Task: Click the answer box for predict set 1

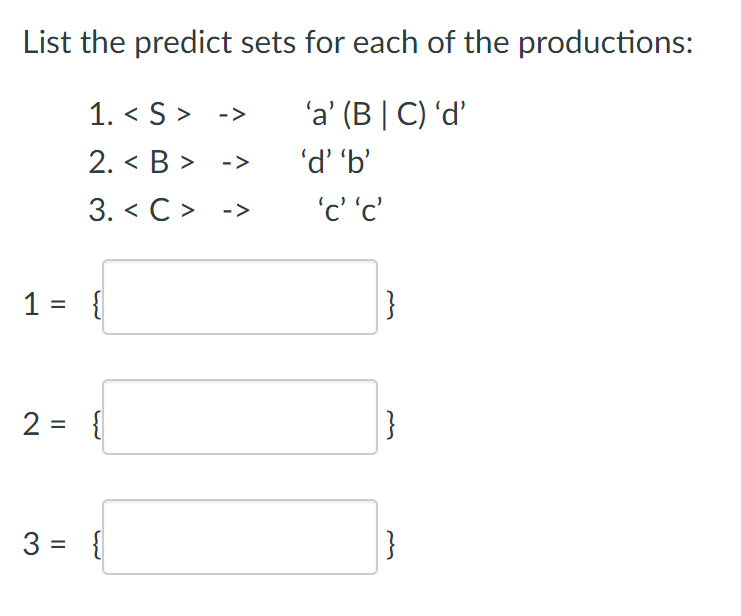Action: [240, 297]
